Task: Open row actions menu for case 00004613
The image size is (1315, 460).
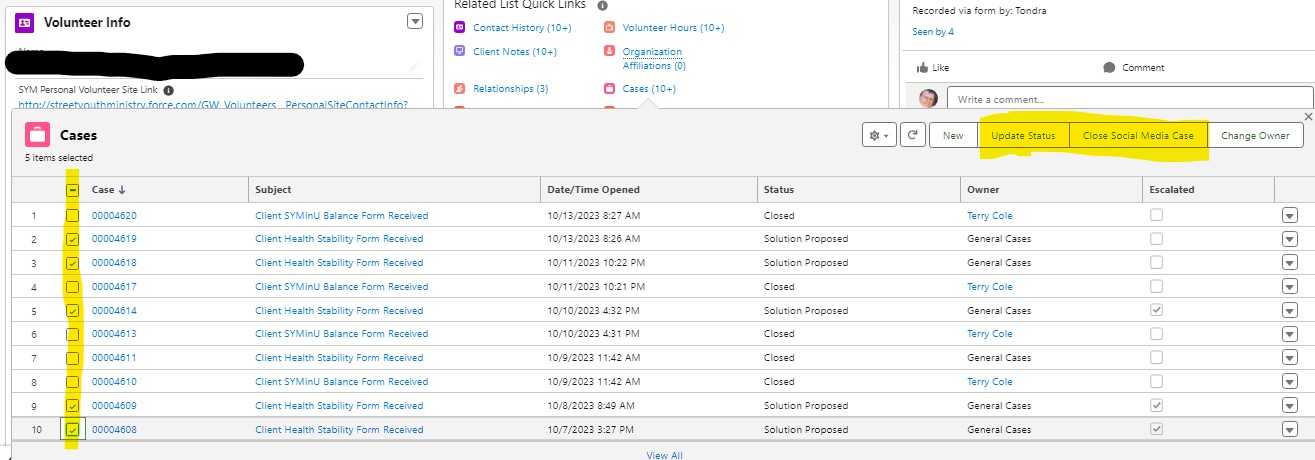Action: [x=1290, y=334]
